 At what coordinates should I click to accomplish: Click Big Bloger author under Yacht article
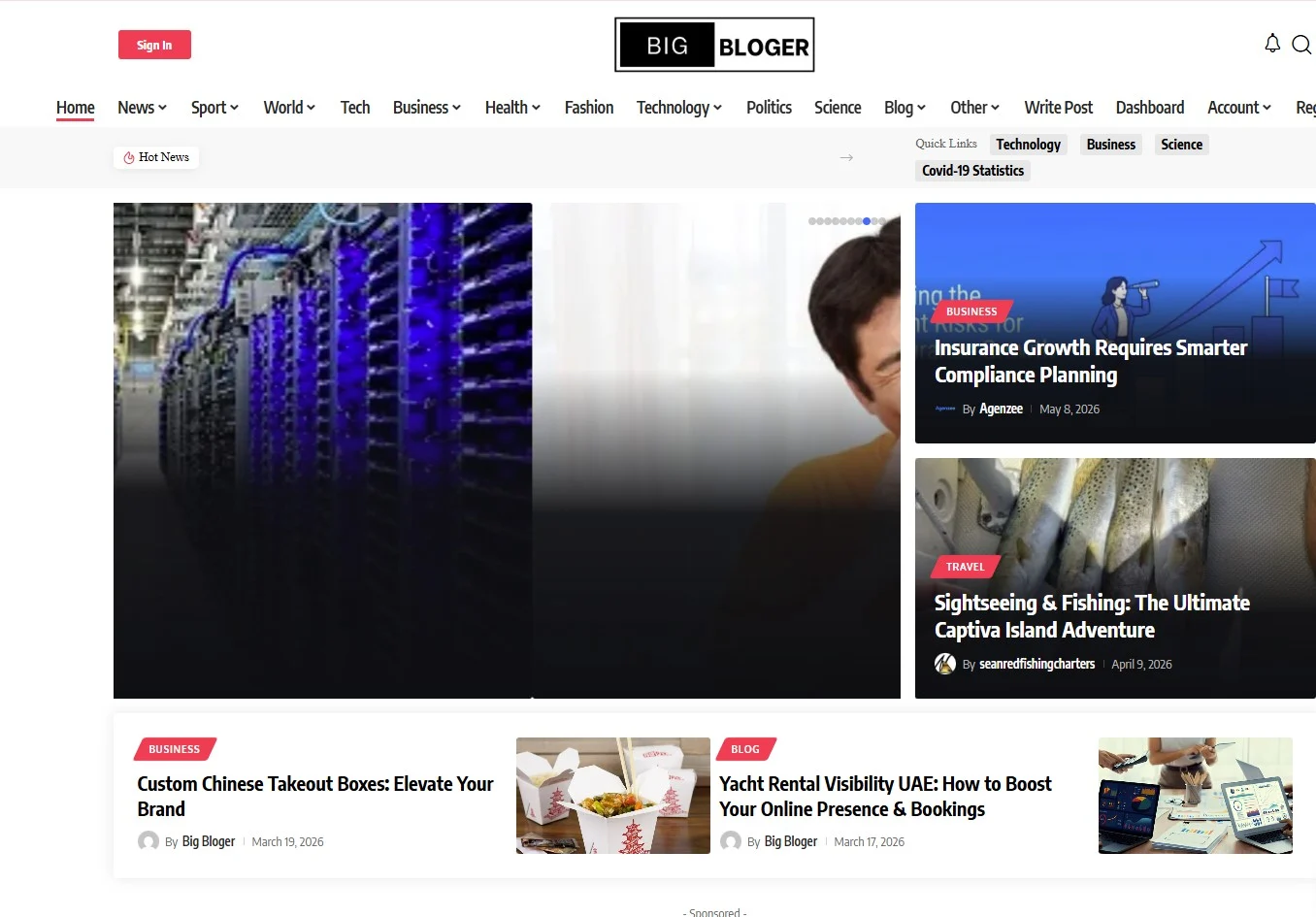(x=791, y=841)
